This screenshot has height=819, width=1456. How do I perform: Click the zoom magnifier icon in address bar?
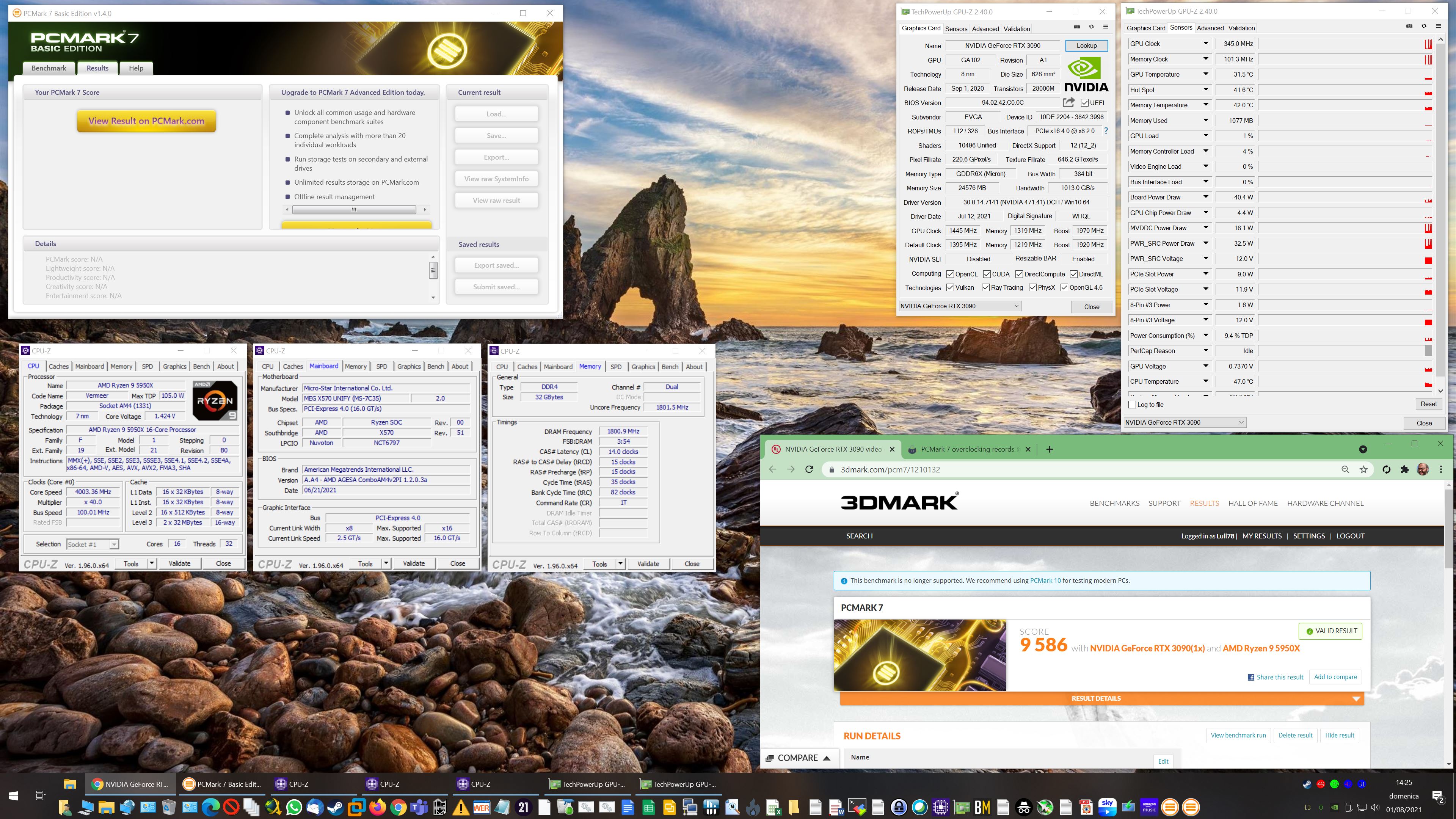(x=1345, y=469)
